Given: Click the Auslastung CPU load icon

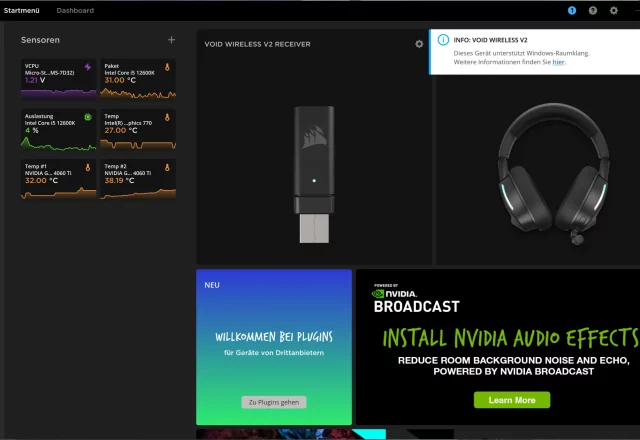Looking at the screenshot, I should click(x=88, y=117).
